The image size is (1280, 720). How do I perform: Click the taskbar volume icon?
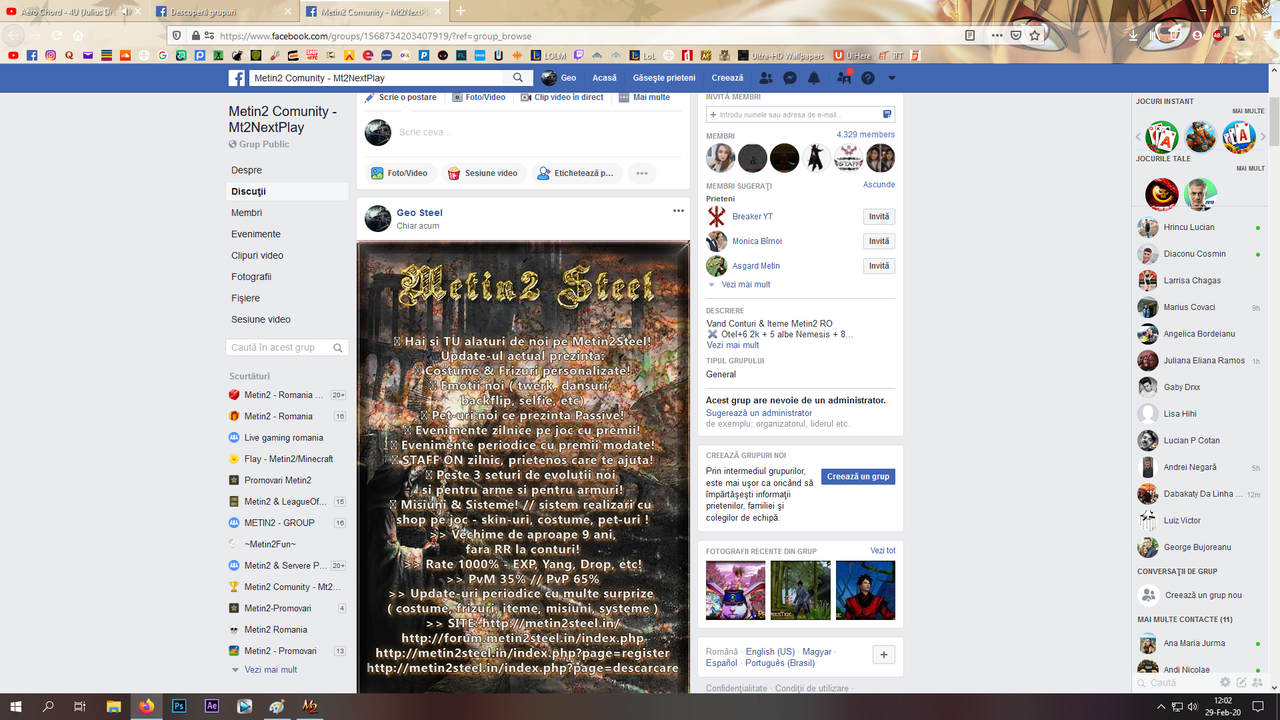[x=1192, y=707]
